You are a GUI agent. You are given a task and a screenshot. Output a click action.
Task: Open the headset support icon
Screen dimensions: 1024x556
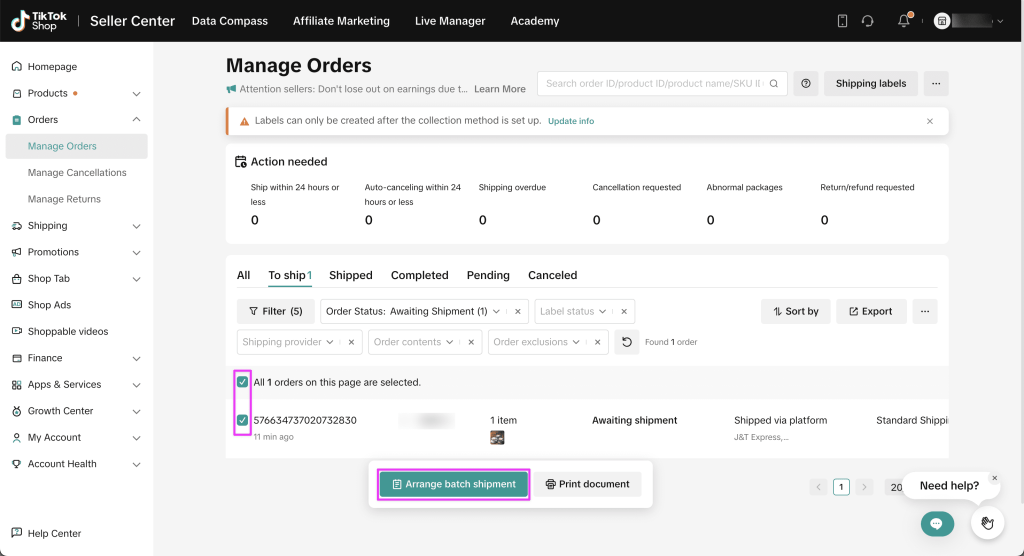coord(867,21)
